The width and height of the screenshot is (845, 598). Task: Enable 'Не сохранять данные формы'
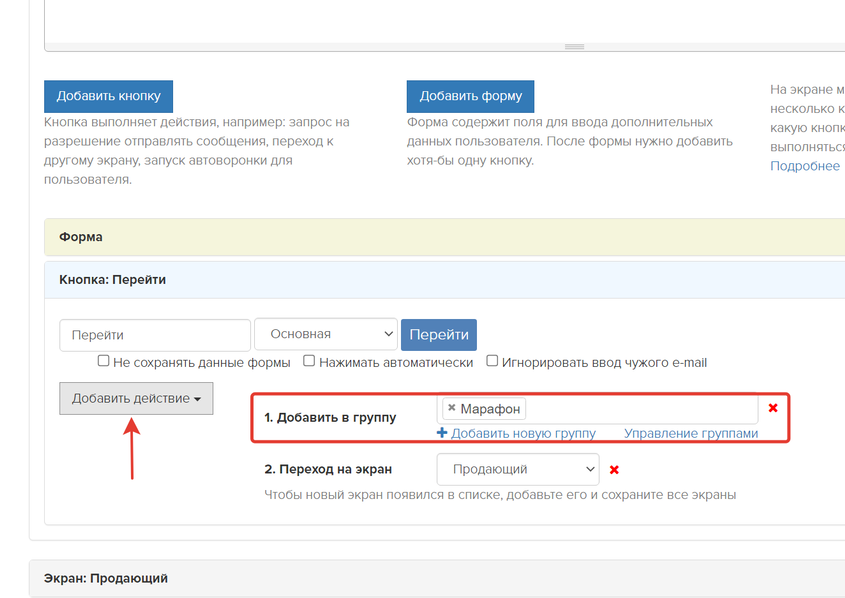coord(103,360)
